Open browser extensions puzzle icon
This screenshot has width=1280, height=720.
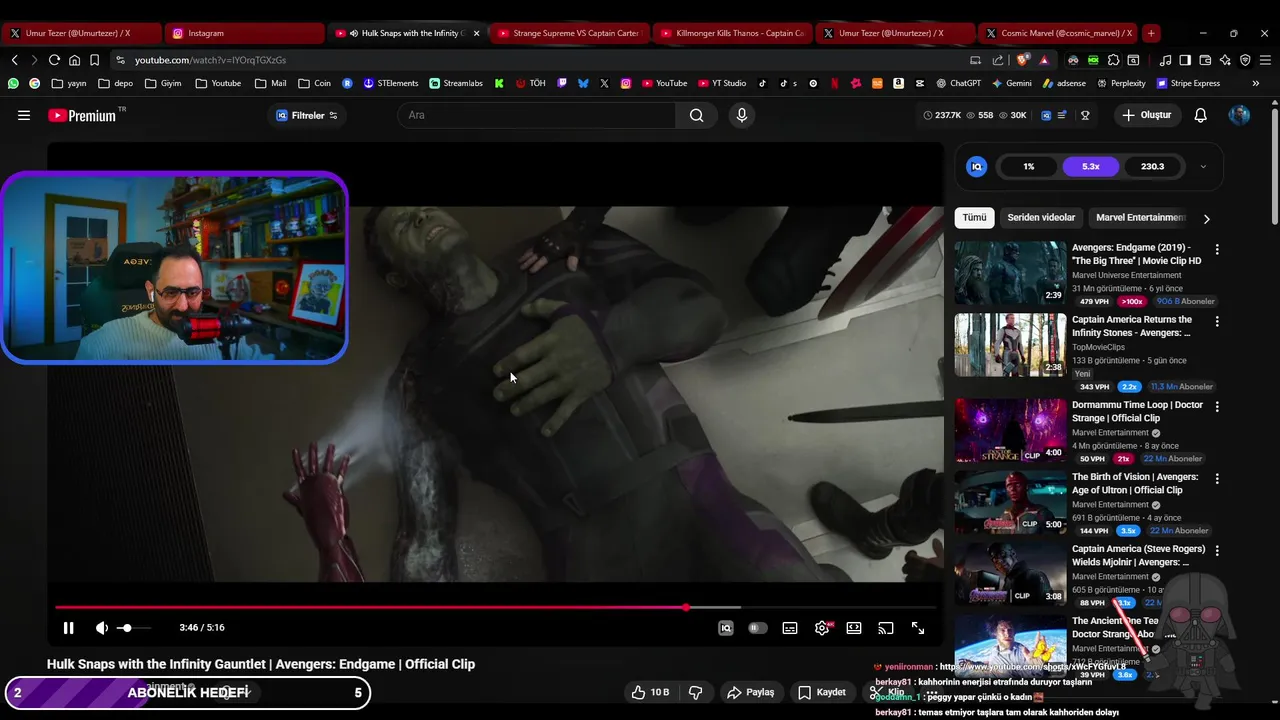point(1113,60)
